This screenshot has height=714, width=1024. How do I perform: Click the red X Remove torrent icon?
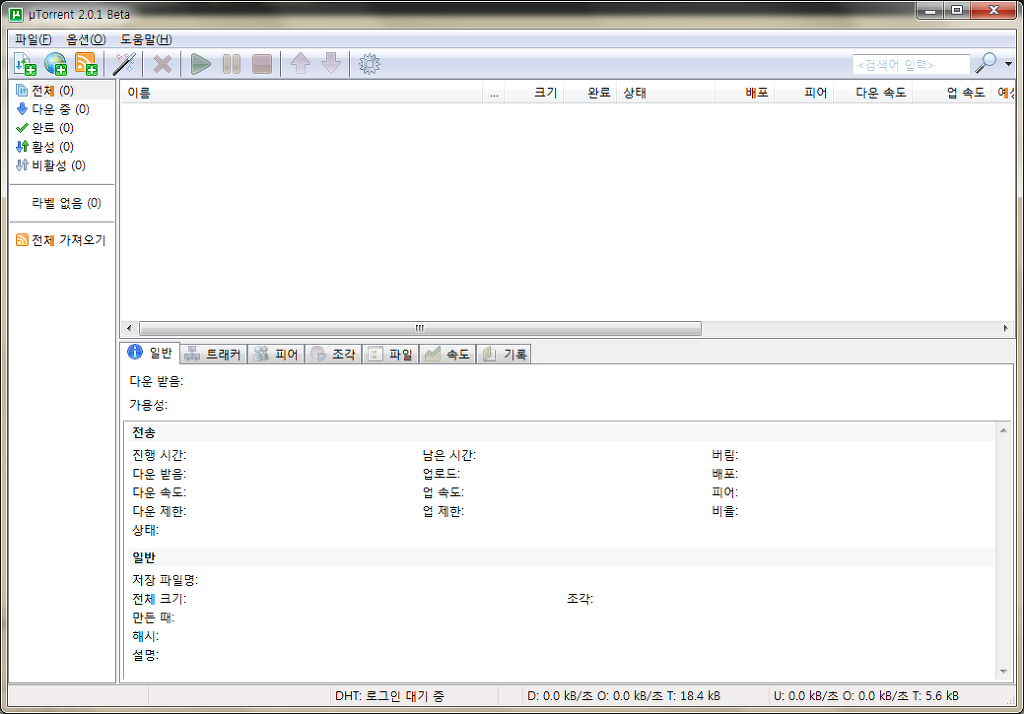(x=162, y=64)
